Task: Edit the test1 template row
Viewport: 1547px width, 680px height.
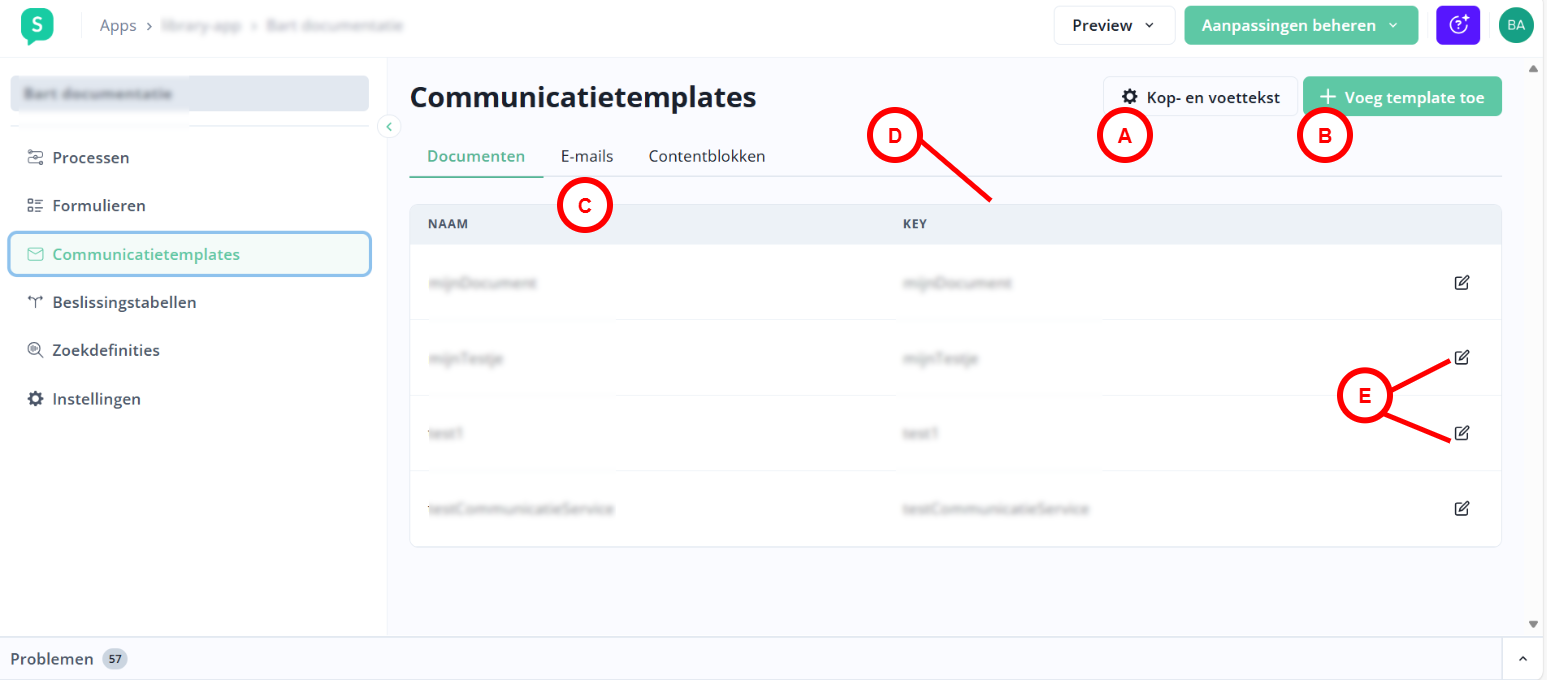Action: tap(1461, 433)
